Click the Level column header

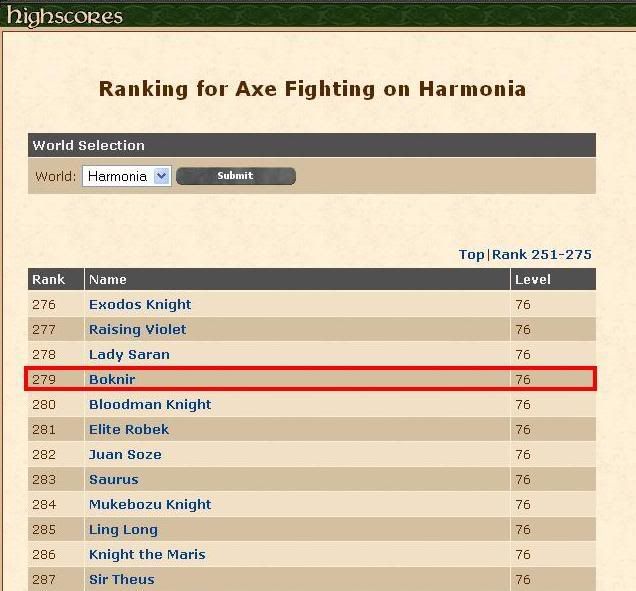533,279
